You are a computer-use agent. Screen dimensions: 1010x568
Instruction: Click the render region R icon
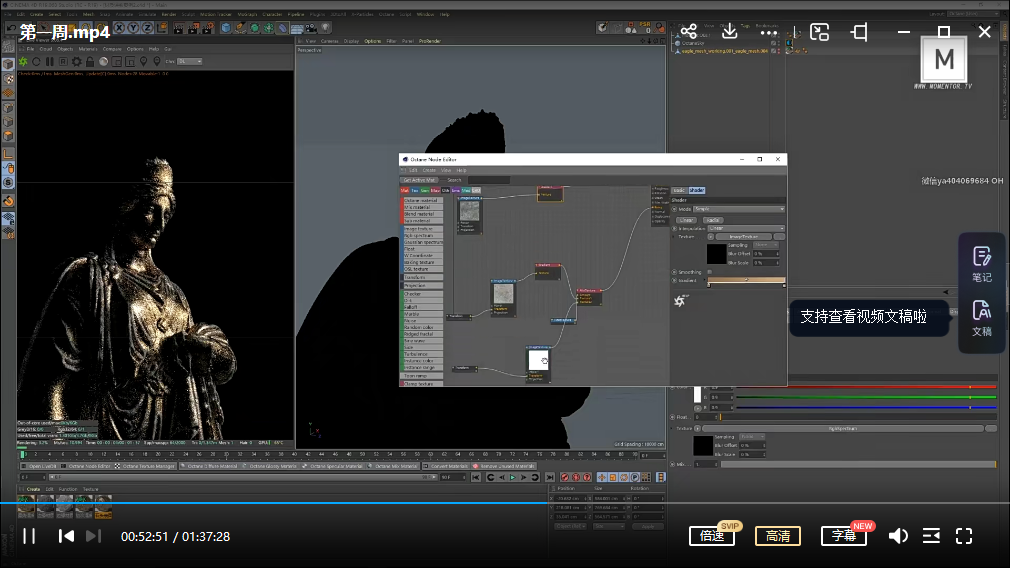(63, 62)
